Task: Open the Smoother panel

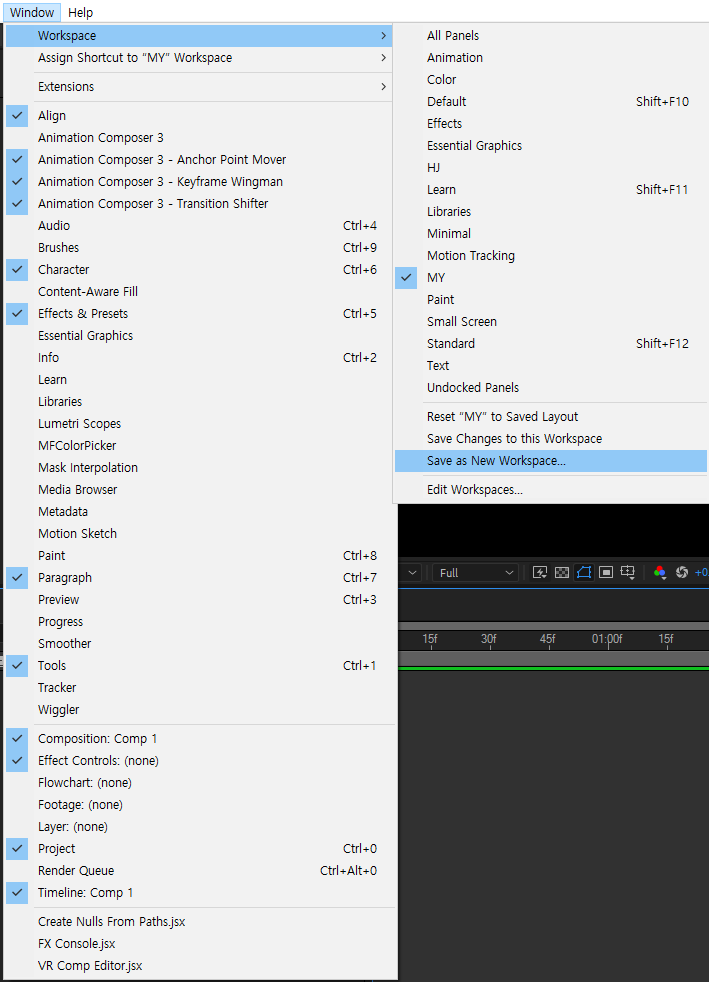Action: click(x=199, y=644)
